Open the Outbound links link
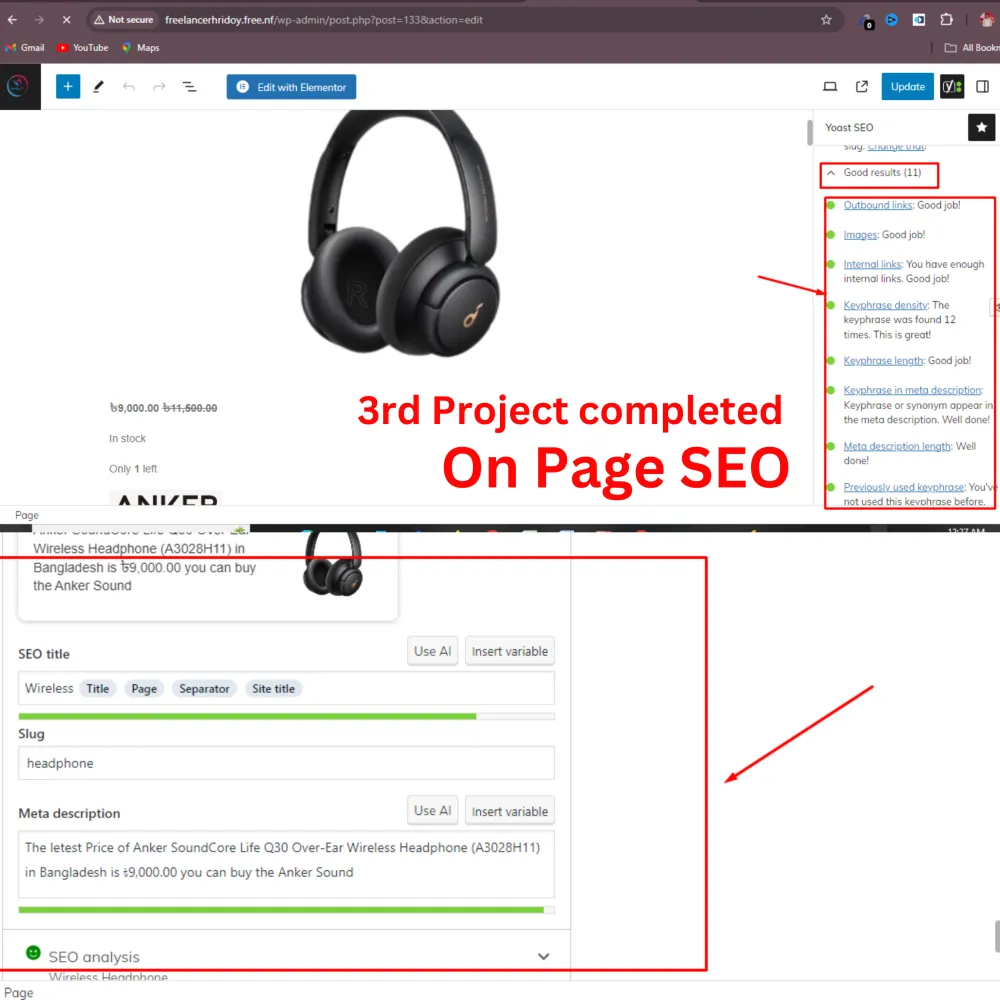 tap(878, 205)
